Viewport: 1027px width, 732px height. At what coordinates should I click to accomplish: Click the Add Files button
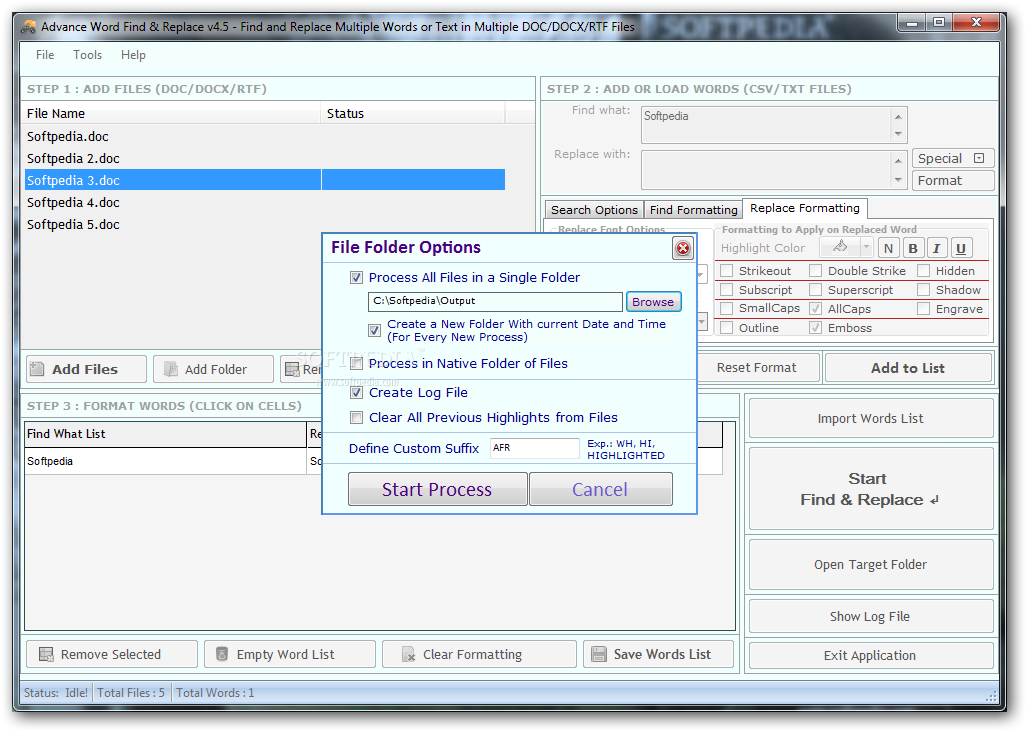[x=86, y=369]
